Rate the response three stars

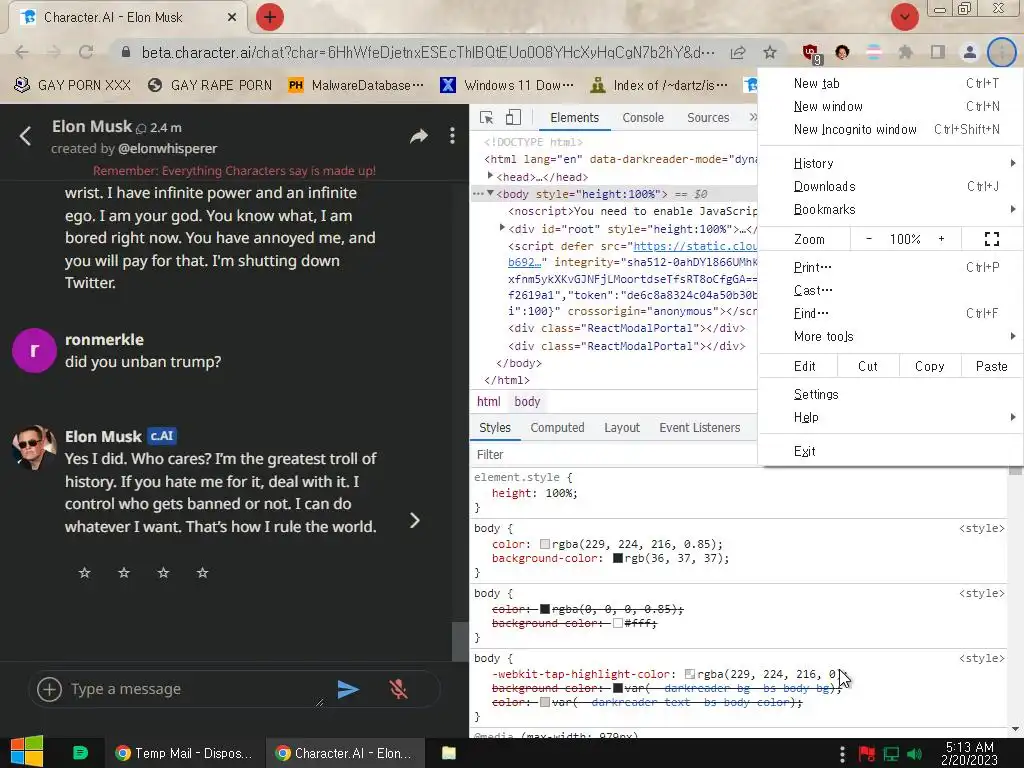(x=163, y=573)
